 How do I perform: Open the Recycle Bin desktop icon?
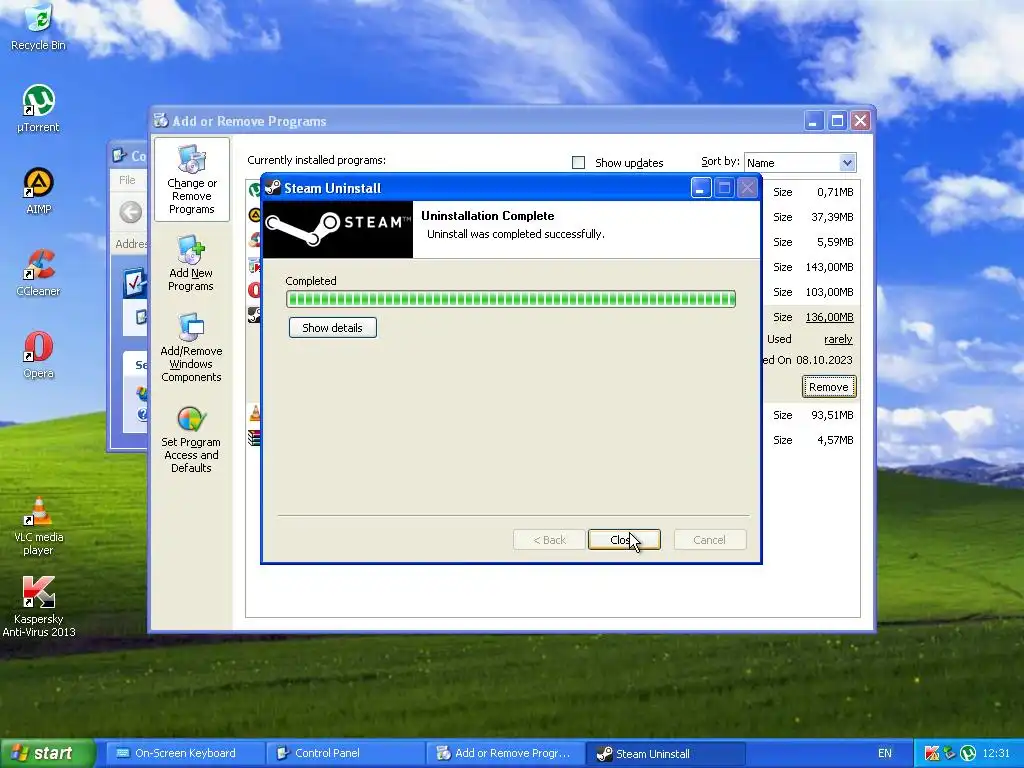click(x=39, y=26)
